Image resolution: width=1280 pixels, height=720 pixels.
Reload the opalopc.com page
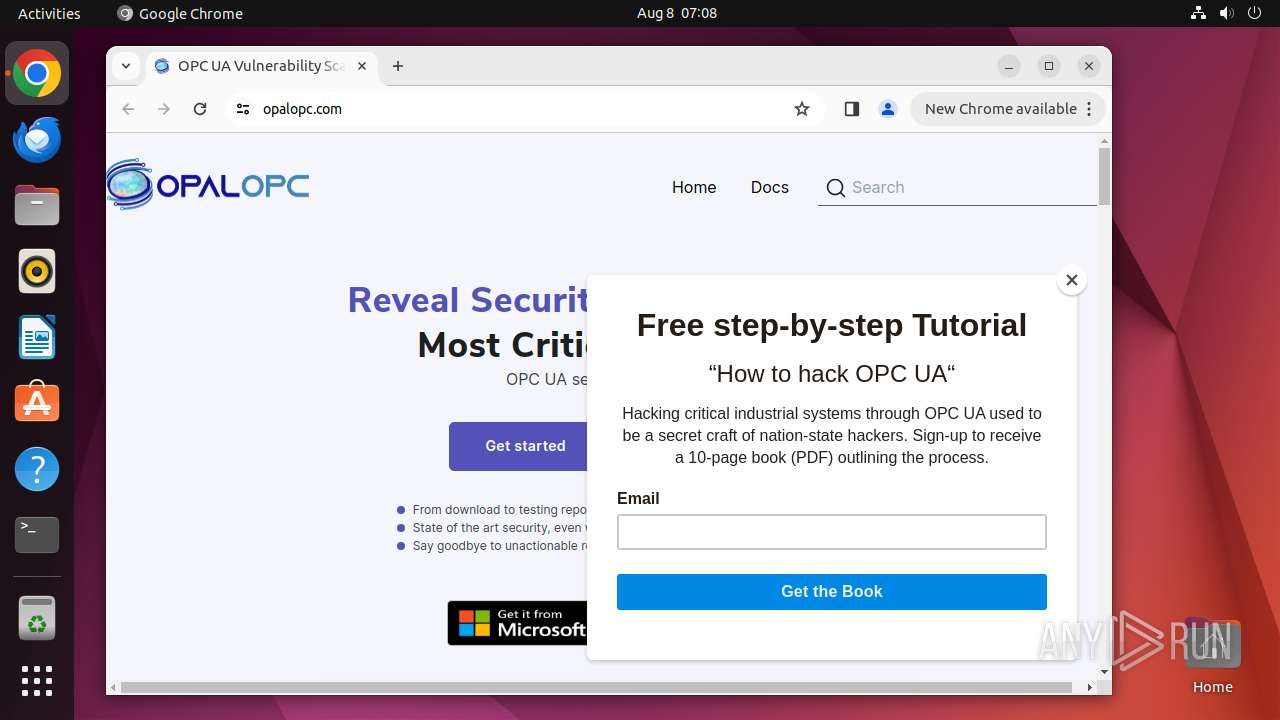tap(200, 109)
